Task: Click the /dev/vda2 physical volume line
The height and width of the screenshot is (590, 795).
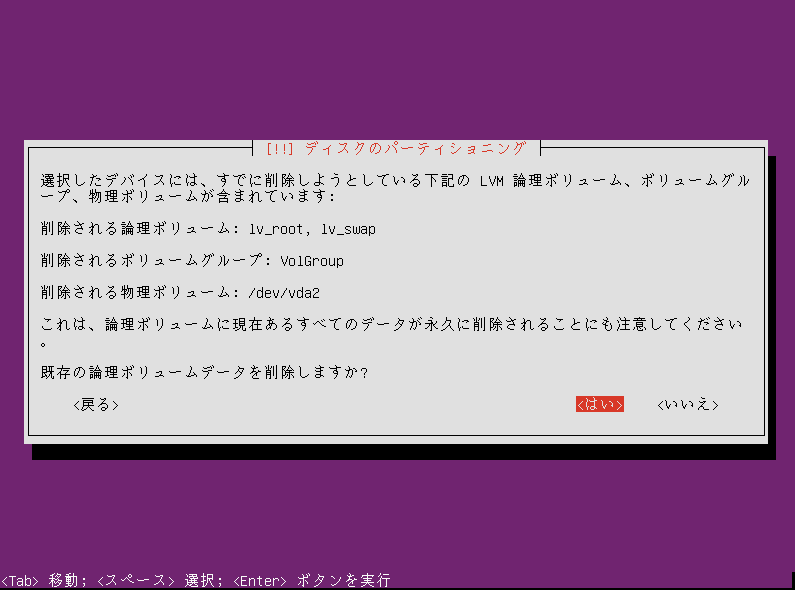Action: (180, 293)
